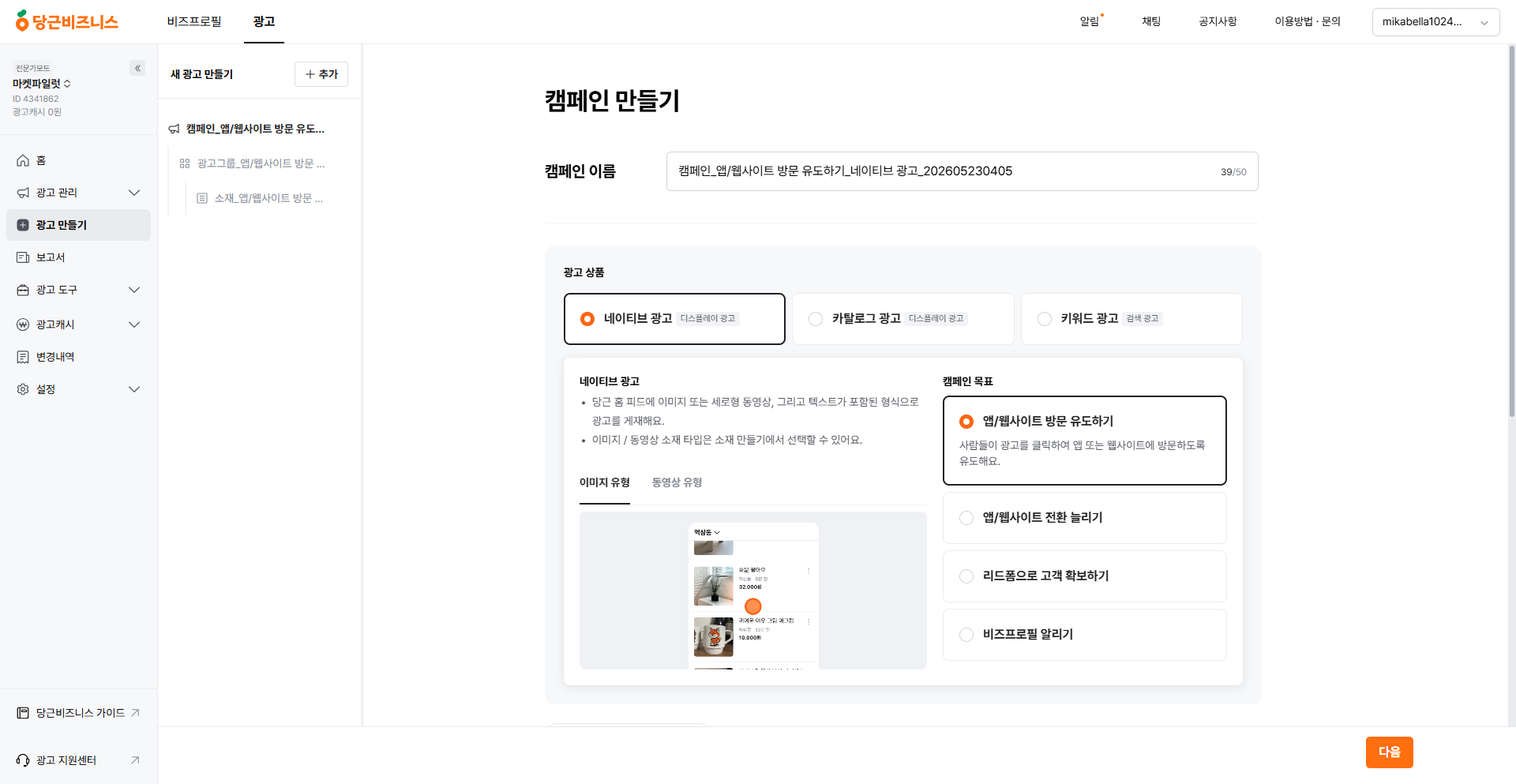This screenshot has height=784, width=1516.
Task: Click the orange 다음 button
Action: coord(1390,752)
